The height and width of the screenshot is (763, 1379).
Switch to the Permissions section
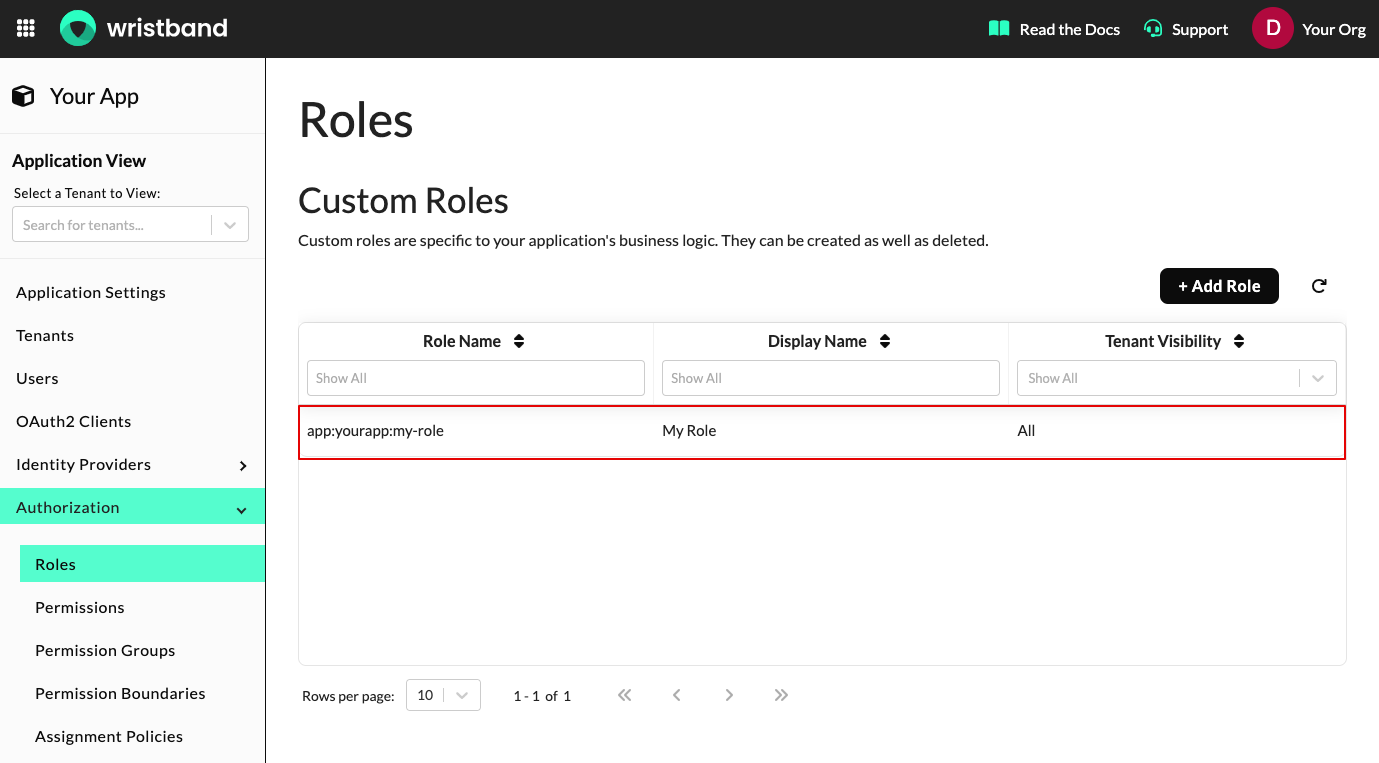[79, 607]
